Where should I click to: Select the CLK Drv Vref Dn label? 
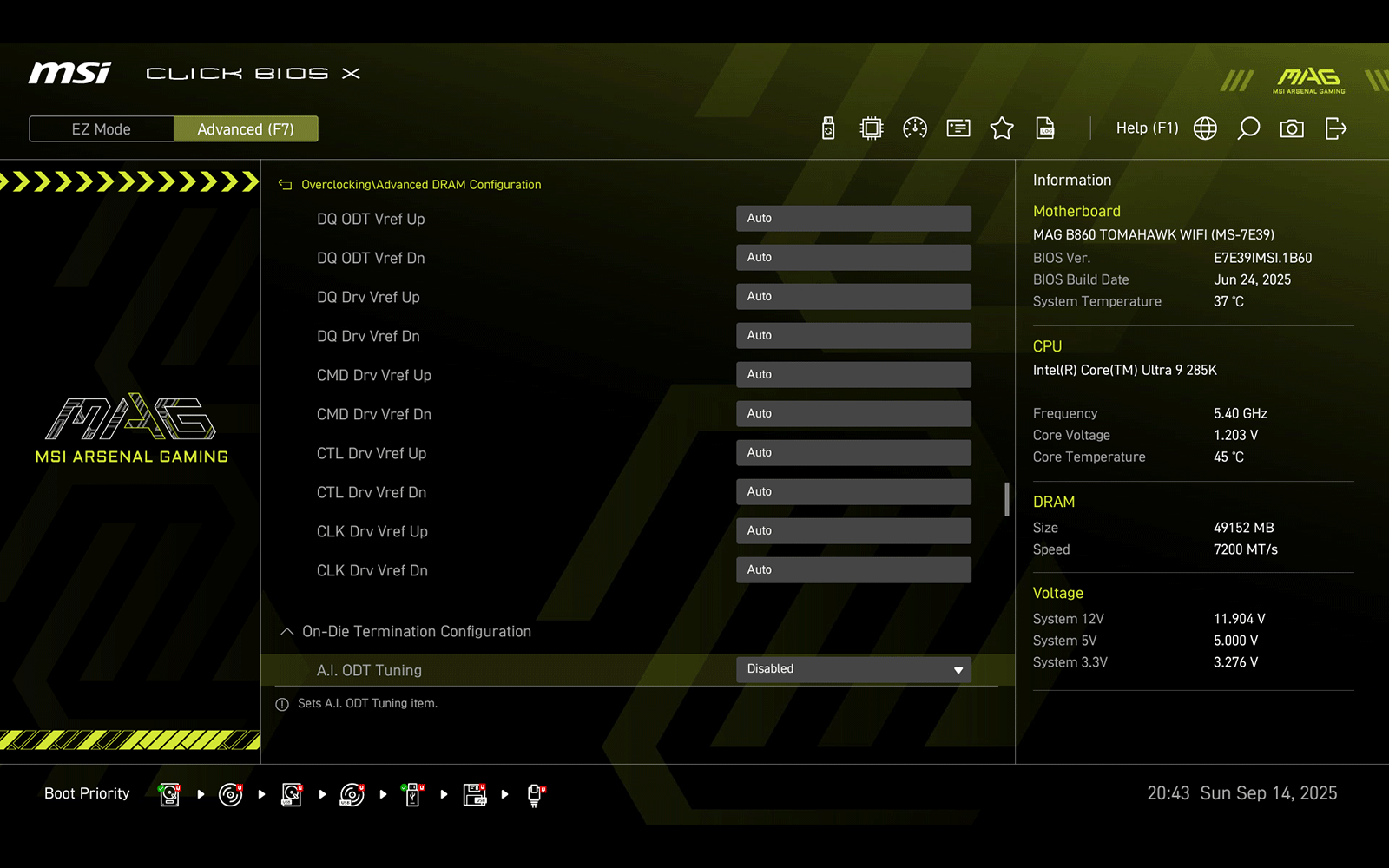372,570
